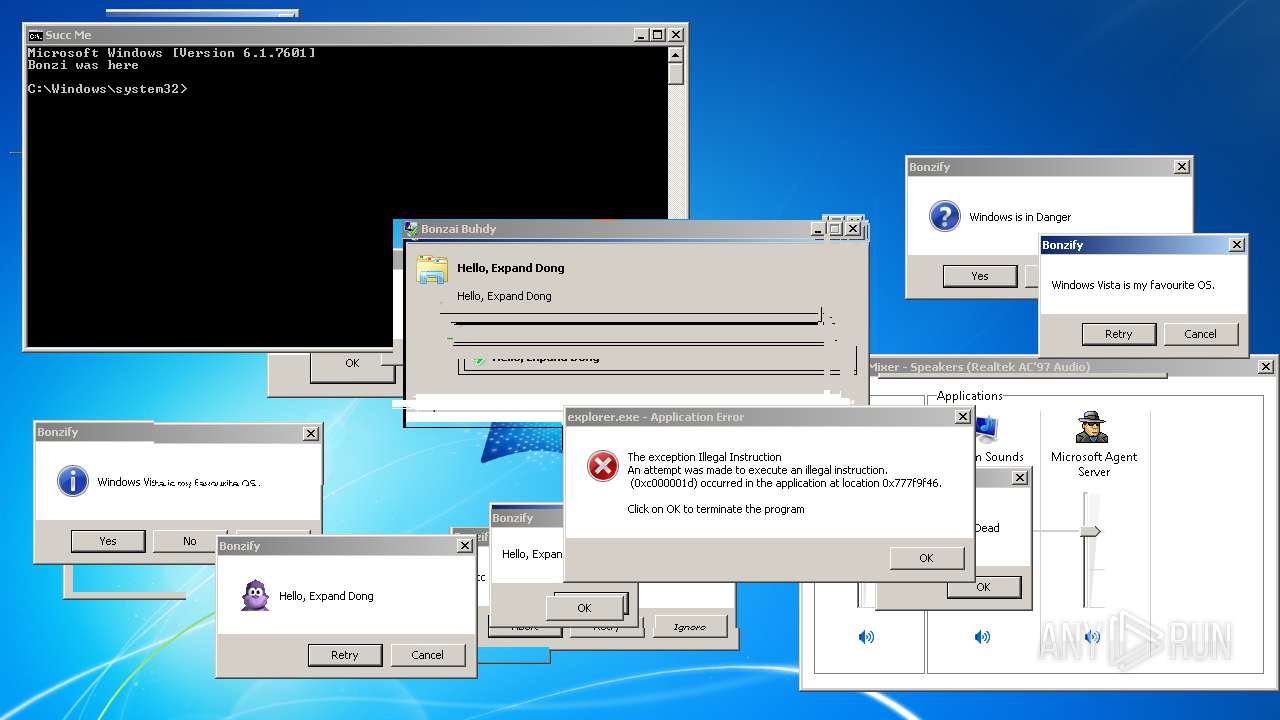Viewport: 1280px width, 720px height.
Task: Click Yes in the Windows is in Danger dialog
Action: coord(980,276)
